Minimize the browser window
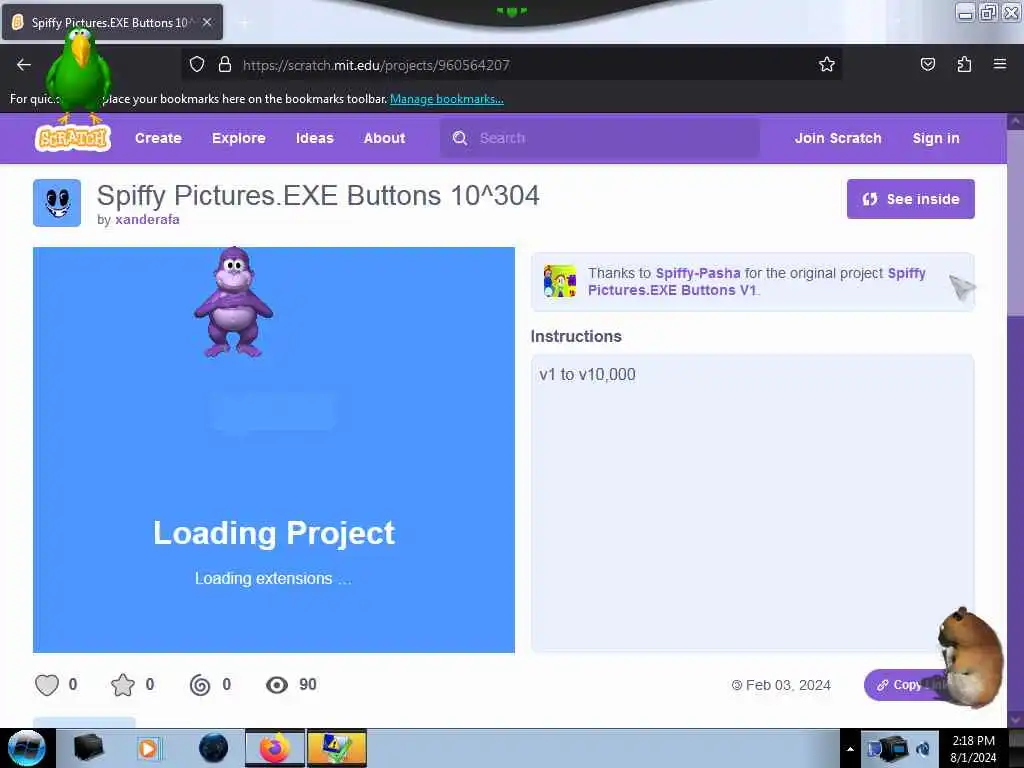Screen dimensions: 1024x768 point(965,12)
